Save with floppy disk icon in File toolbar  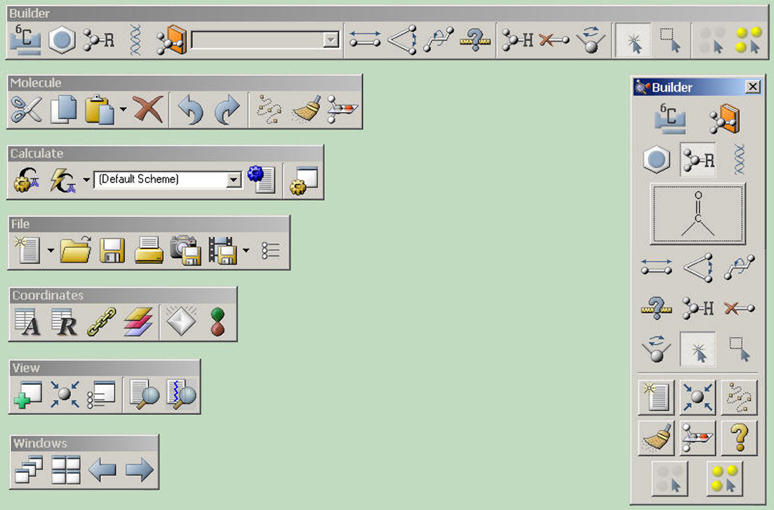point(112,250)
